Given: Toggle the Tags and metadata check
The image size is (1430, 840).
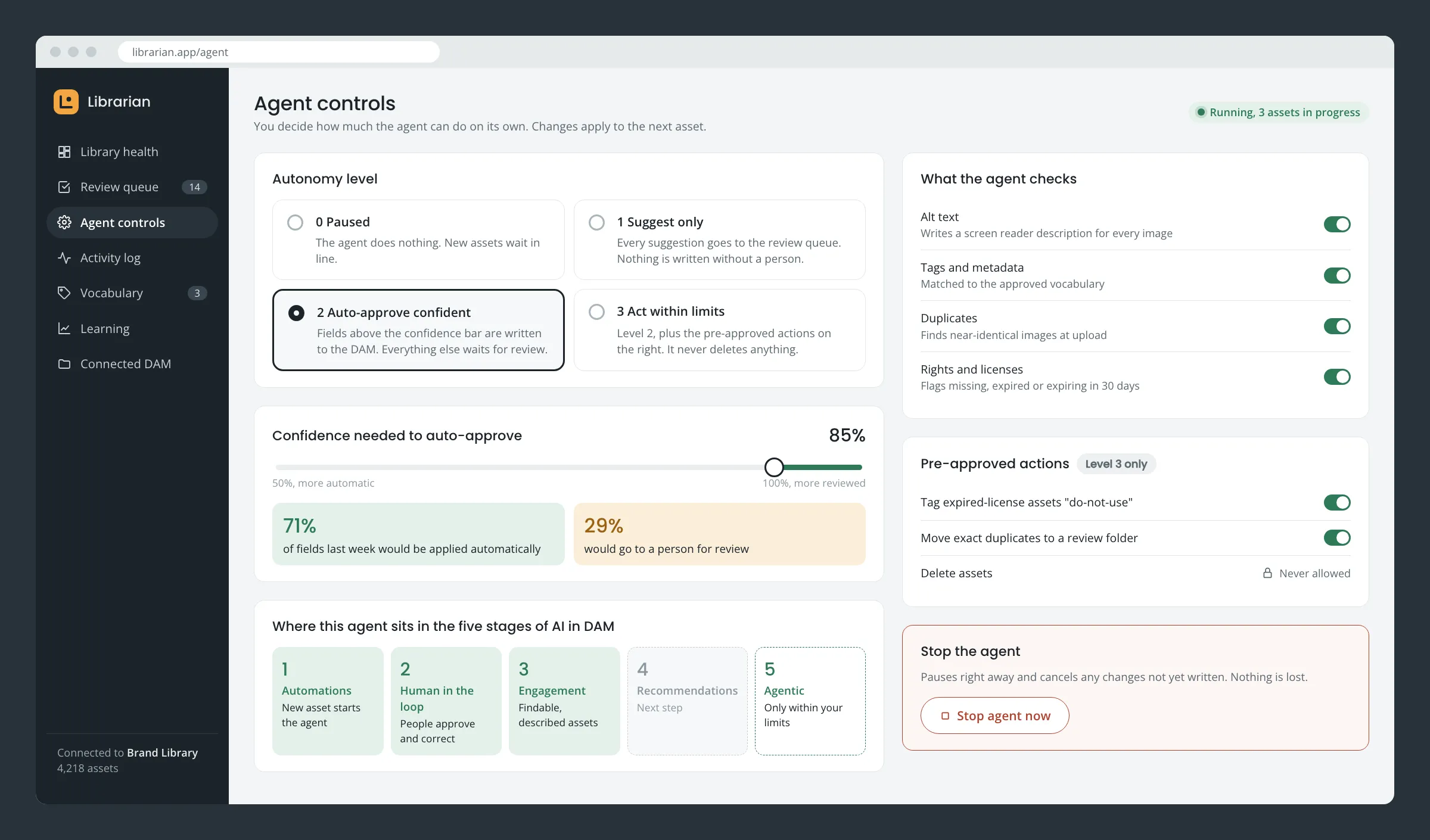Looking at the screenshot, I should [x=1337, y=275].
